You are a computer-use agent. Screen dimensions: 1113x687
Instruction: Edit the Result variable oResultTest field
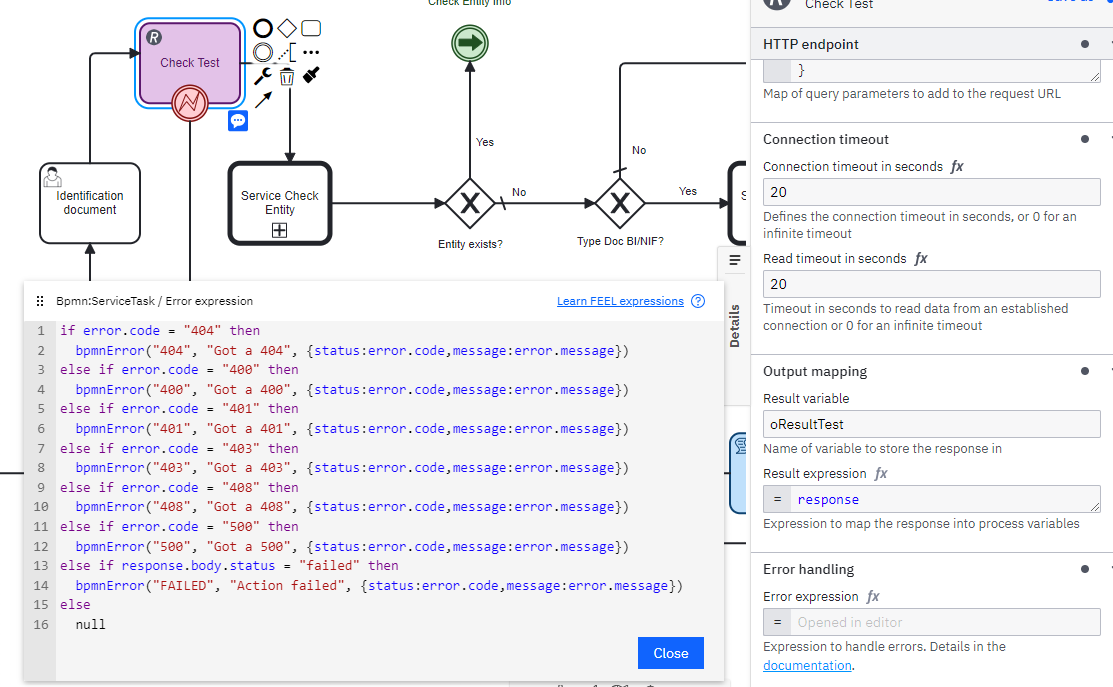point(931,424)
